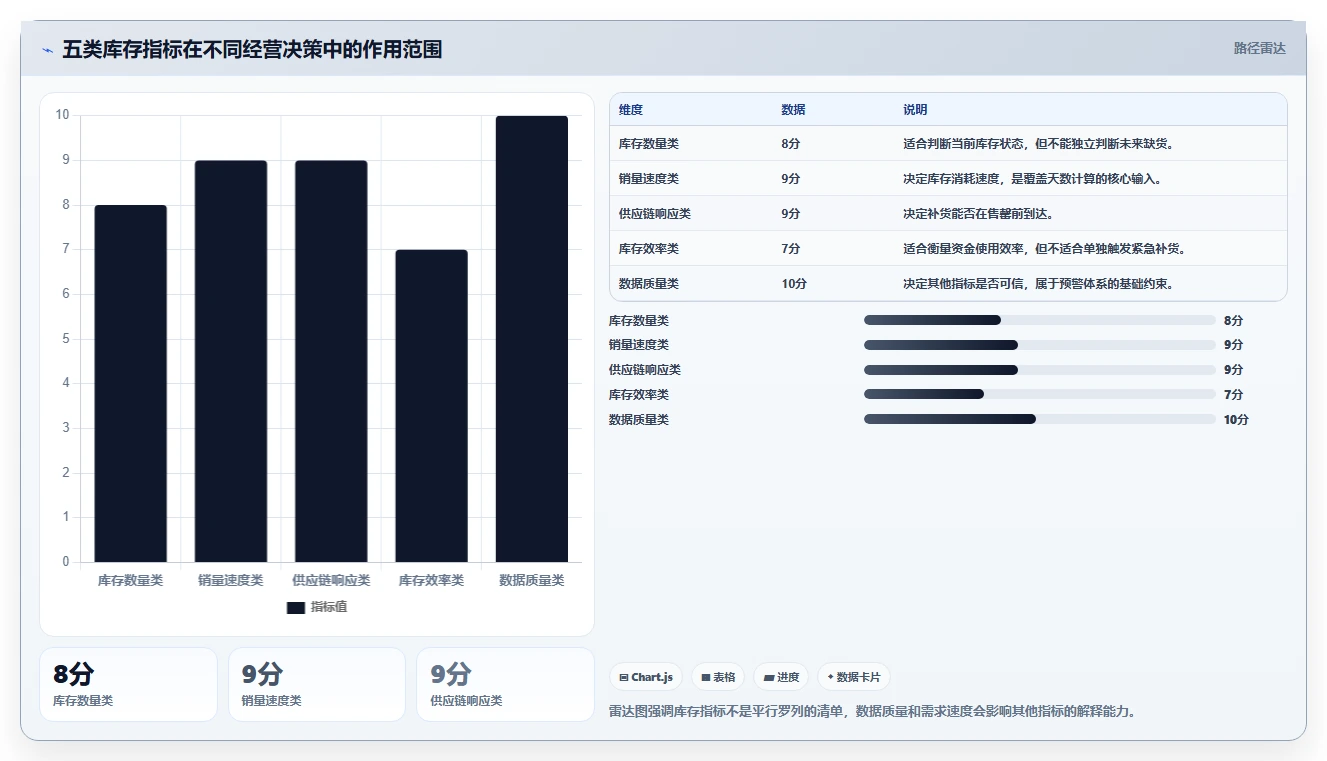1327x761 pixels.
Task: Click the 10 y-axis tick label
Action: pyautogui.click(x=63, y=115)
